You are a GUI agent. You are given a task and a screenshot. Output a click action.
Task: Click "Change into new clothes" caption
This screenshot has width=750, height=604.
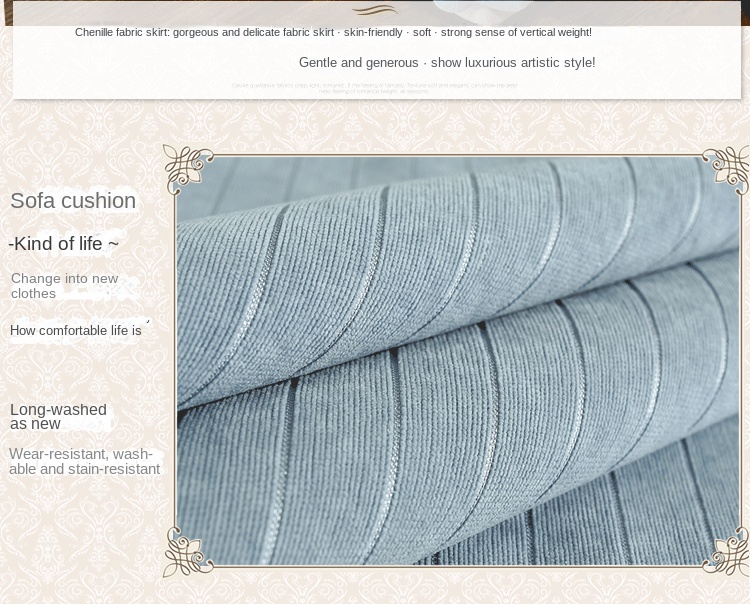pos(64,286)
